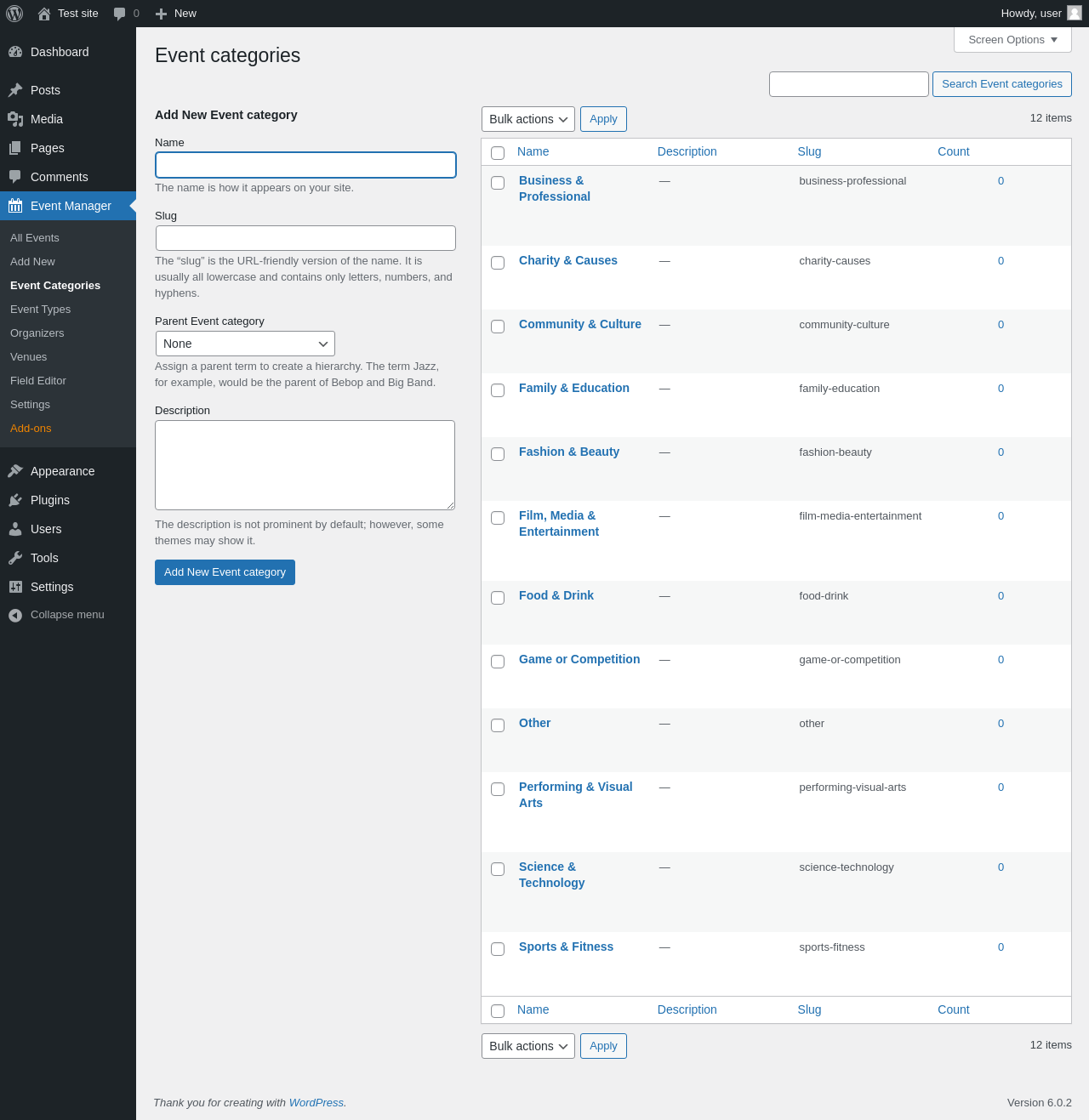Viewport: 1089px width, 1120px height.
Task: Click the "12 items" count above the table
Action: pos(1051,118)
